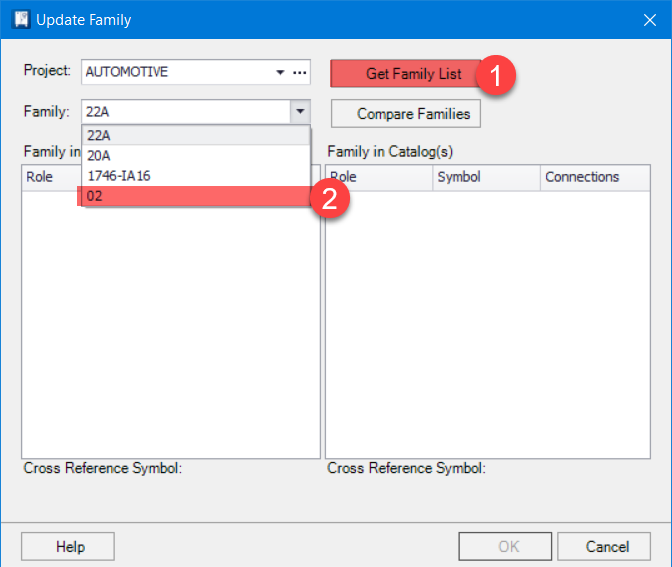This screenshot has width=672, height=567.
Task: Open Help for Update Family dialog
Action: 68,546
